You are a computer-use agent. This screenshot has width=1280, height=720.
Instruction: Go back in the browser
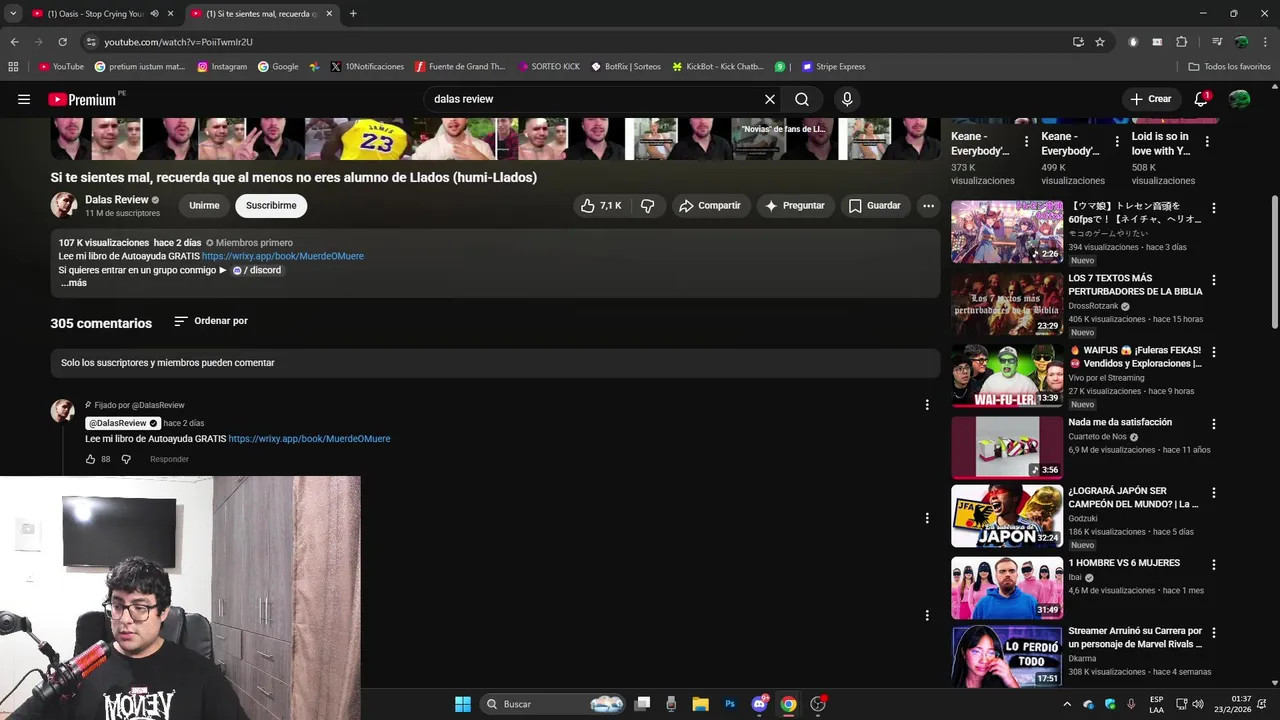click(14, 42)
